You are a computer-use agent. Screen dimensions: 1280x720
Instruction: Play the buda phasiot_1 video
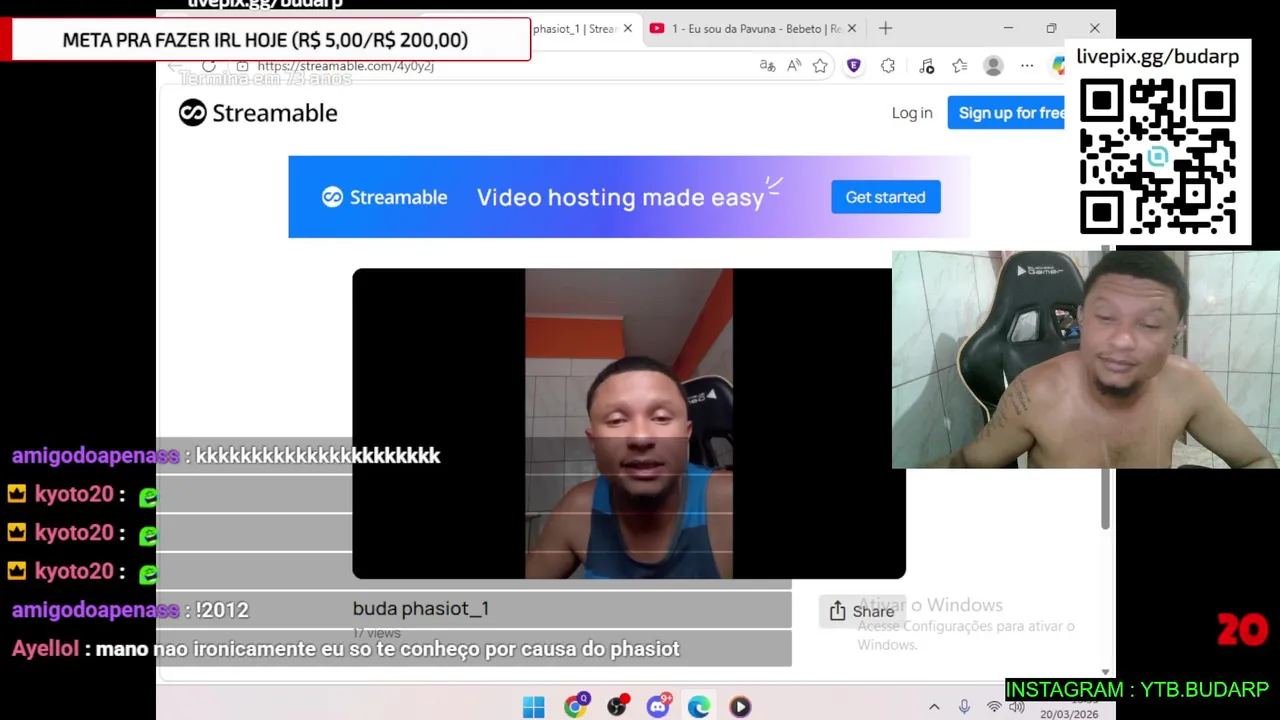pyautogui.click(x=629, y=424)
